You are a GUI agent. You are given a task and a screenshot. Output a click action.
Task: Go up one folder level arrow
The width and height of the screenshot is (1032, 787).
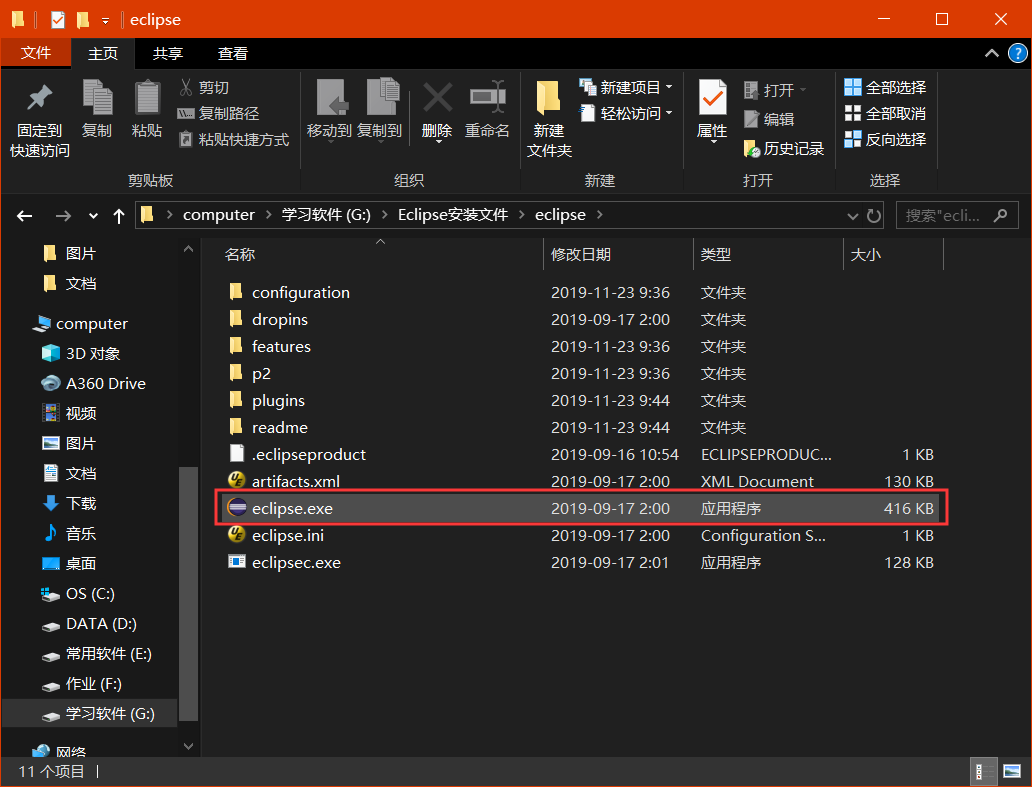tap(119, 216)
